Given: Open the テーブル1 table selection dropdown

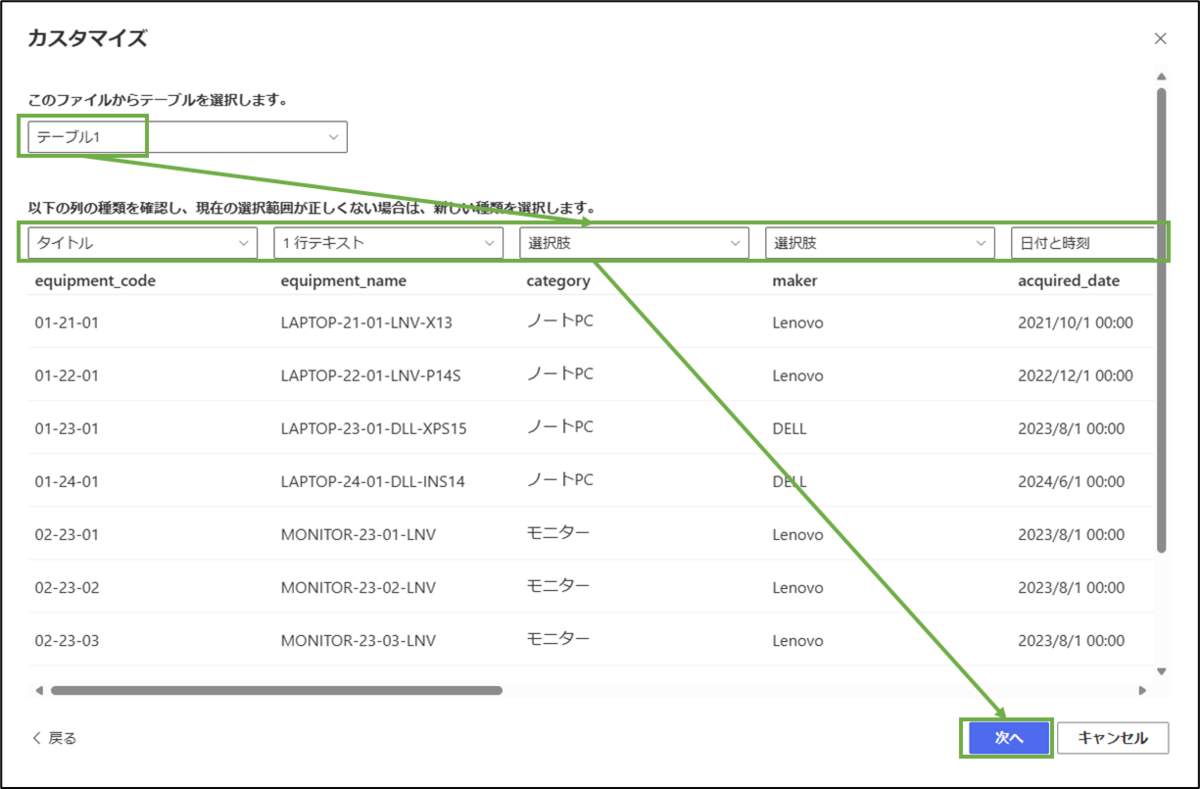Looking at the screenshot, I should pyautogui.click(x=188, y=137).
